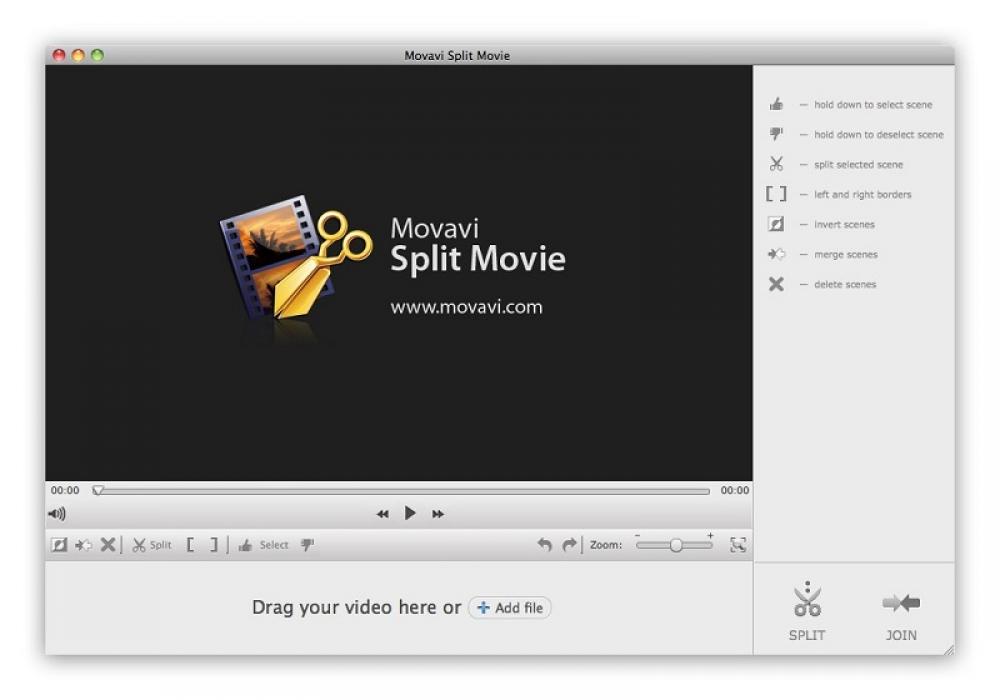Click the Add file button
Viewport: 1000px width, 700px height.
(x=509, y=607)
